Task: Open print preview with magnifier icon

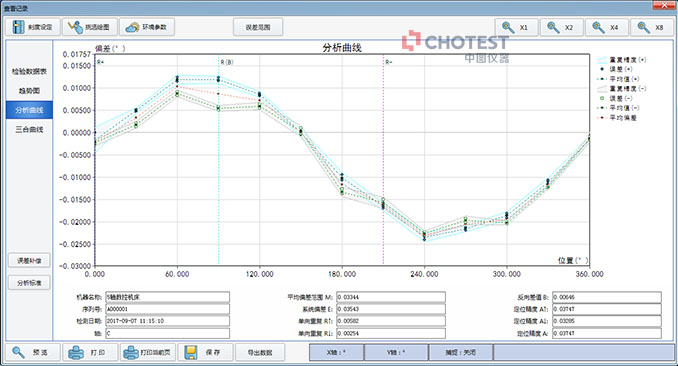Action: click(32, 353)
